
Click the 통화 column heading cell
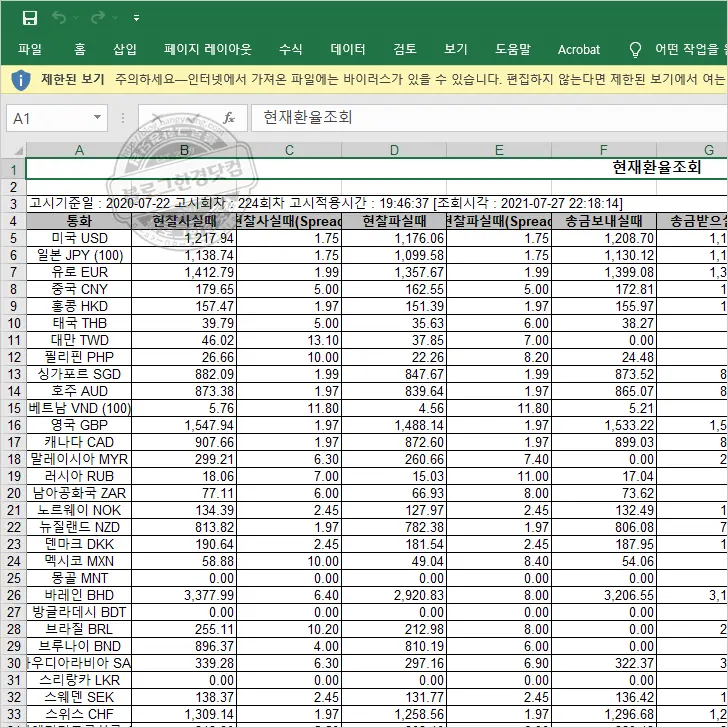pyautogui.click(x=79, y=221)
